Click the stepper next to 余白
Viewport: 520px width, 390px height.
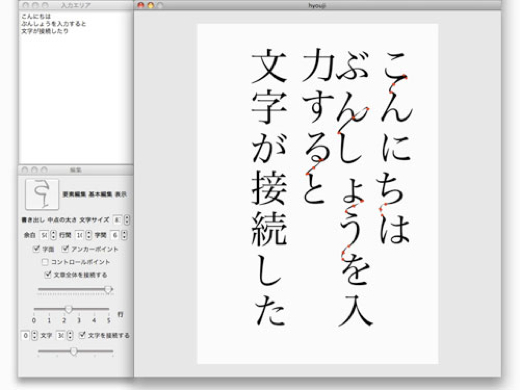click(53, 235)
